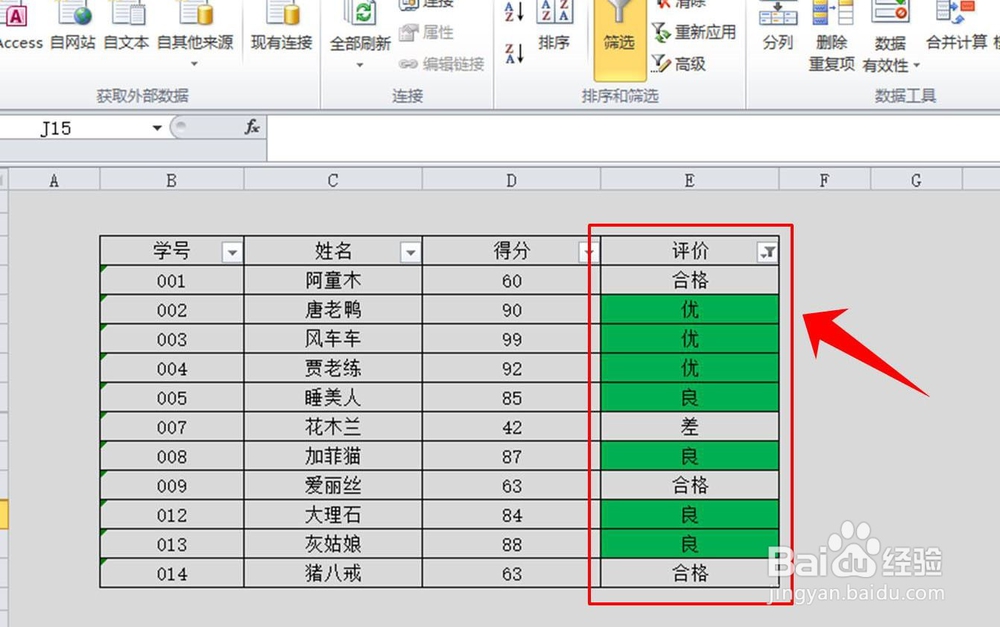This screenshot has height=627, width=1000.
Task: Open the 得分 filter dropdown
Action: click(587, 253)
